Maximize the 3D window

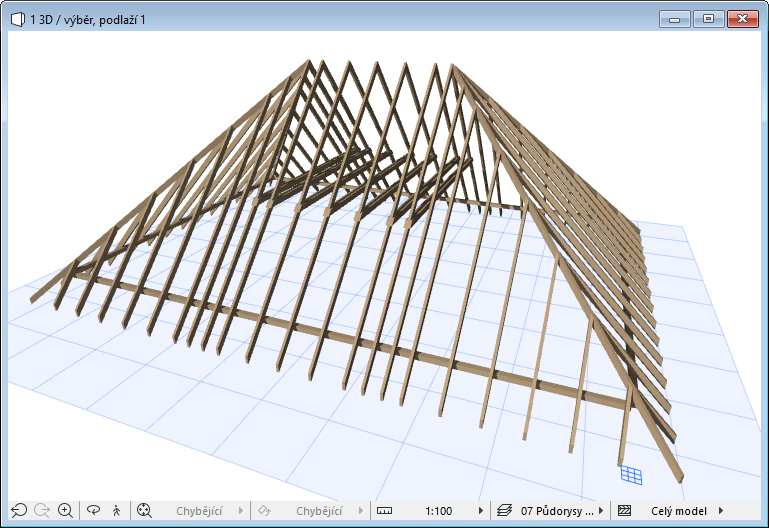[708, 19]
